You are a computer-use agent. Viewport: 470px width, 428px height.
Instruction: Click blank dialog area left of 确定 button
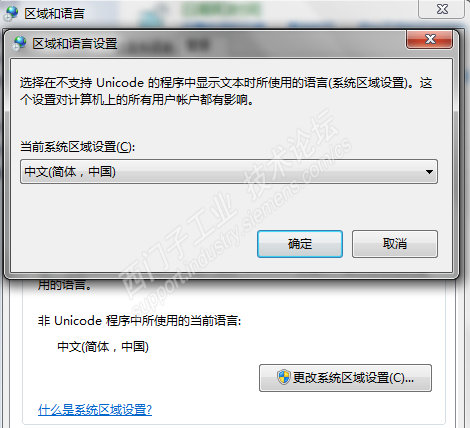pyautogui.click(x=133, y=244)
